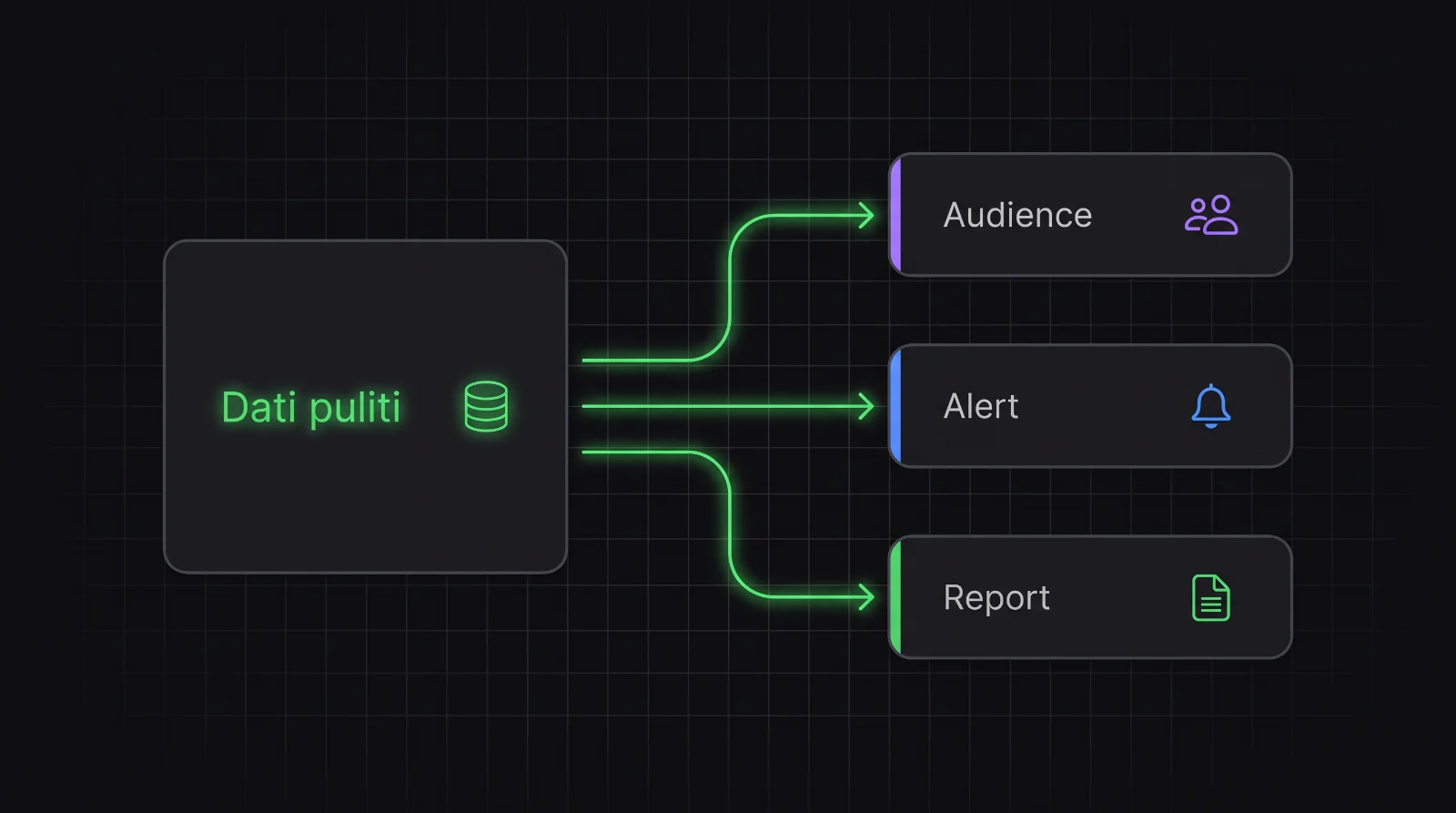
Task: Select the "Report" label text
Action: (x=996, y=598)
